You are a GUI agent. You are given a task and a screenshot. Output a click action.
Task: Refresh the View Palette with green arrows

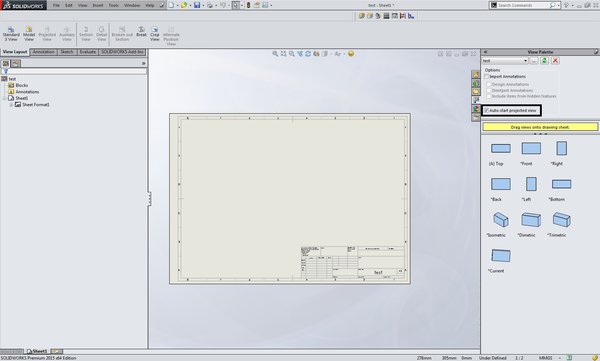544,60
